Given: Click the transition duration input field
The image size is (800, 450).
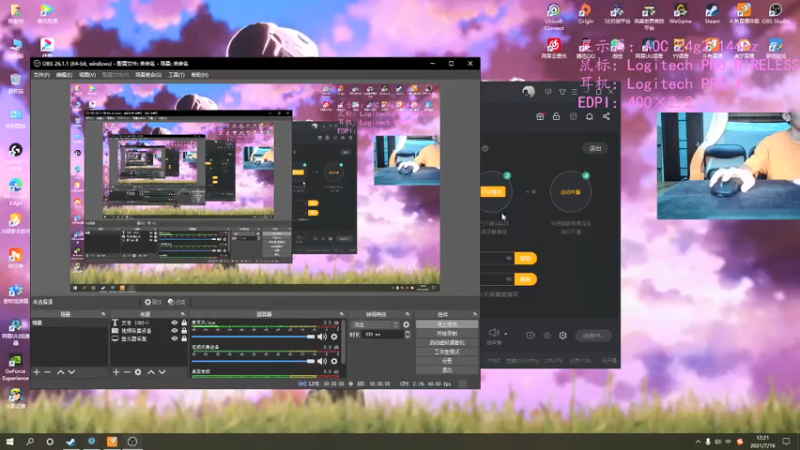Looking at the screenshot, I should point(383,335).
